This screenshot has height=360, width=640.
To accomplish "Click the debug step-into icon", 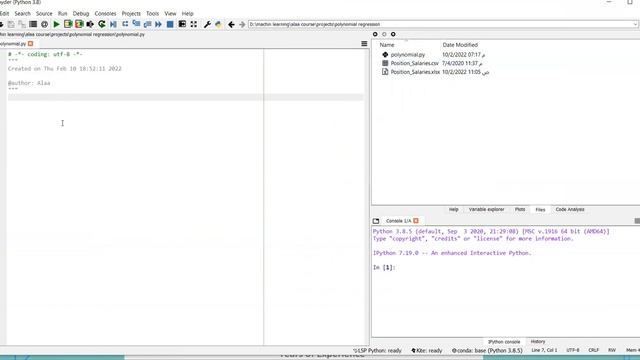I will coord(136,24).
